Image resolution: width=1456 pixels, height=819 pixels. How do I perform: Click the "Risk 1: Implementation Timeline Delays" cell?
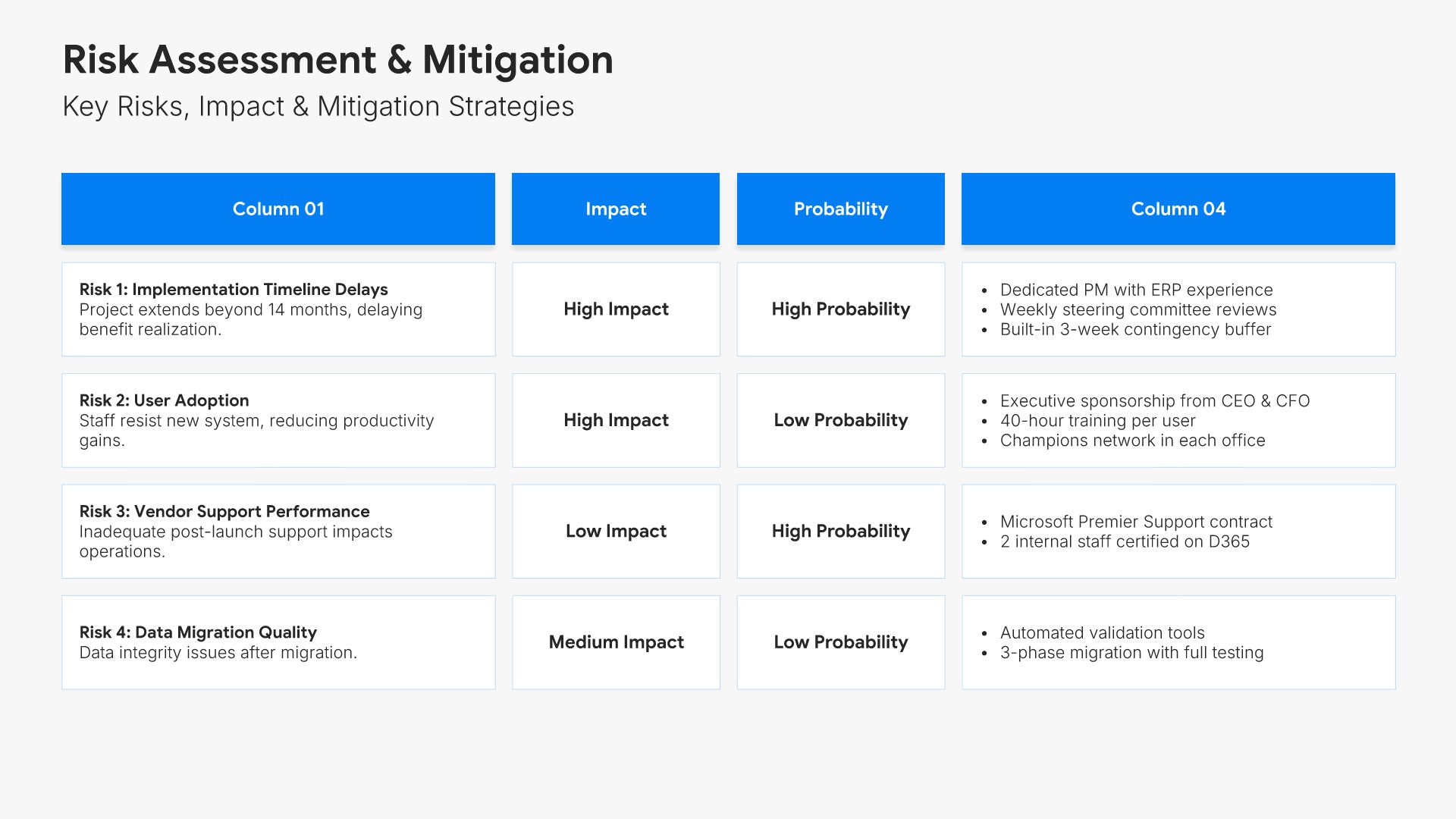coord(278,309)
